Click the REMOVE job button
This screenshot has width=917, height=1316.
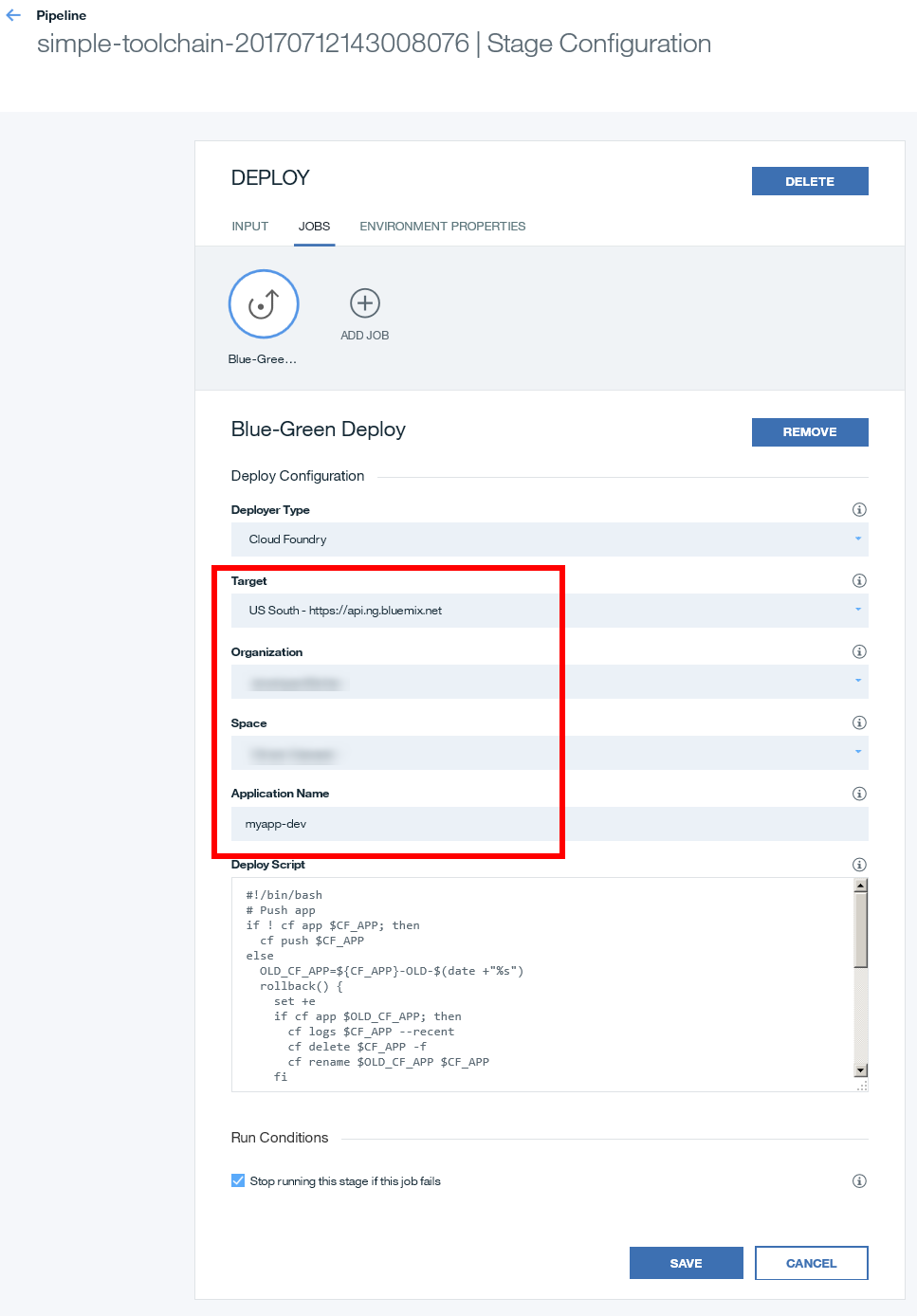tap(810, 432)
